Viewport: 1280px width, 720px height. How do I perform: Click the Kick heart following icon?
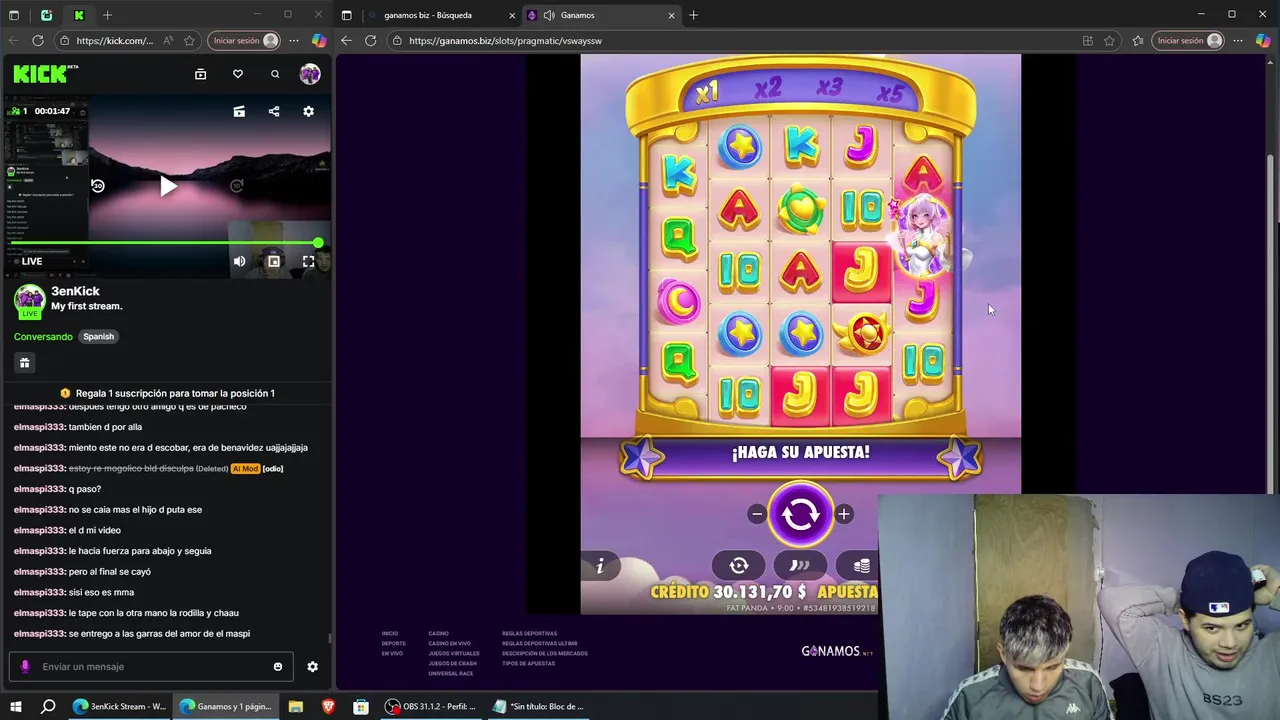(238, 74)
